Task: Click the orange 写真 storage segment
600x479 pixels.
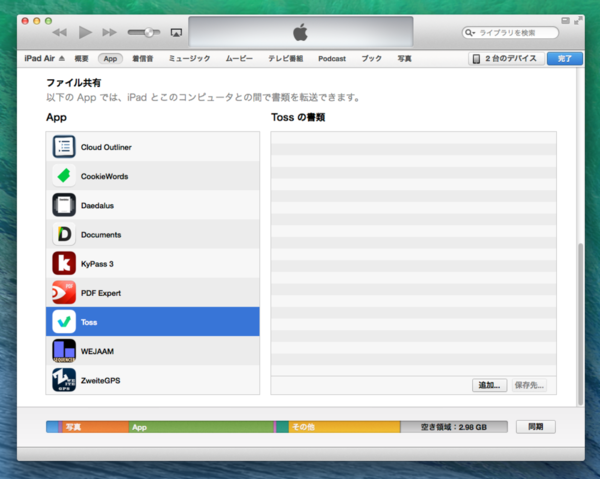Action: [x=95, y=427]
